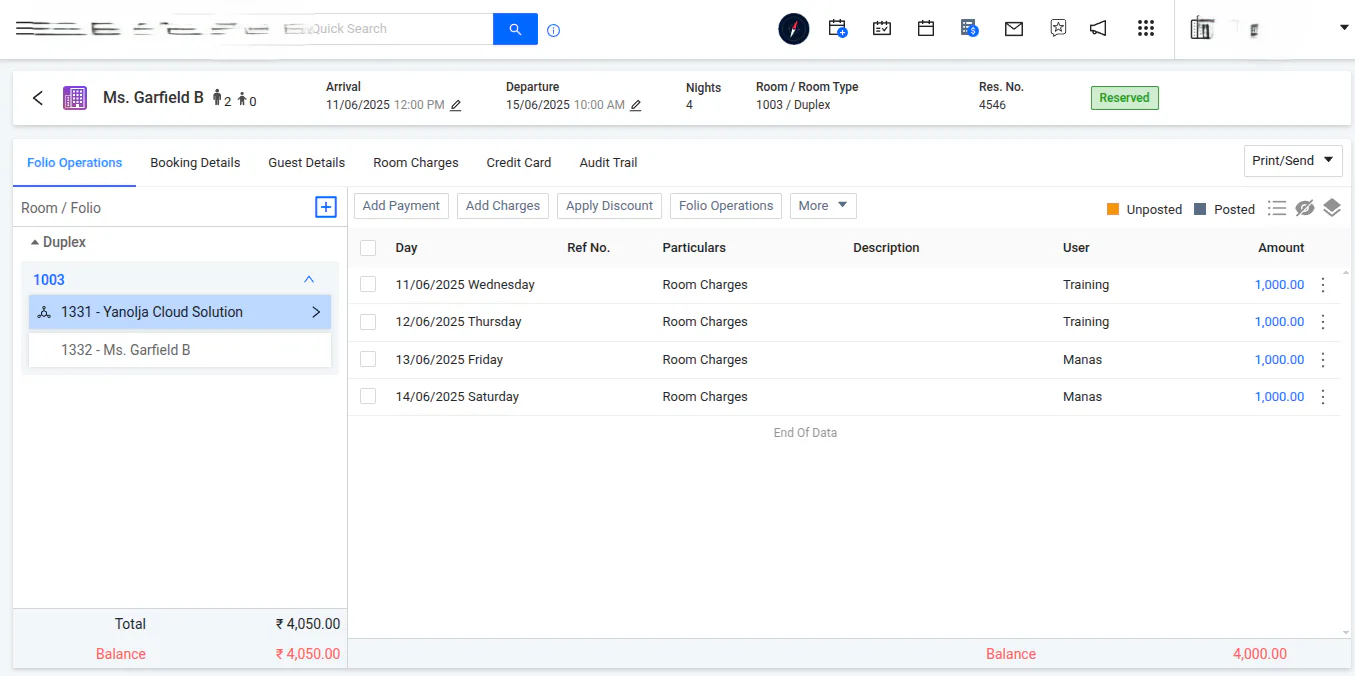This screenshot has height=676, width=1355.
Task: Expand 1331 - Yanolja Cloud Solution arrow
Action: (316, 312)
